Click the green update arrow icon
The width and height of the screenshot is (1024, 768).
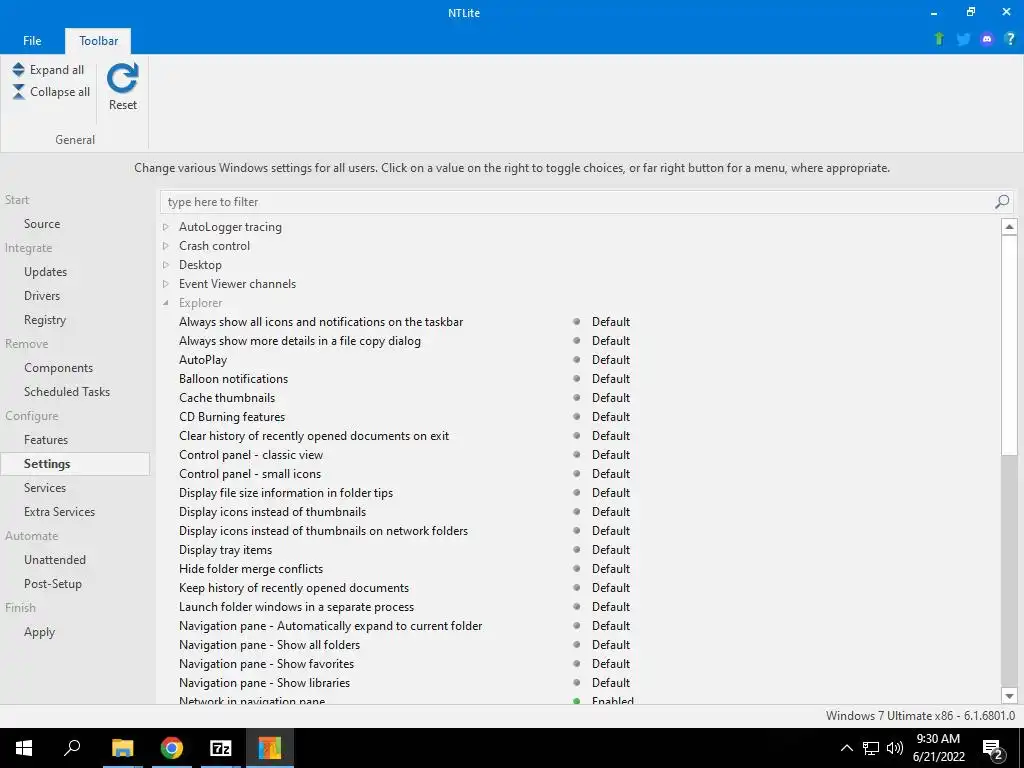[939, 39]
